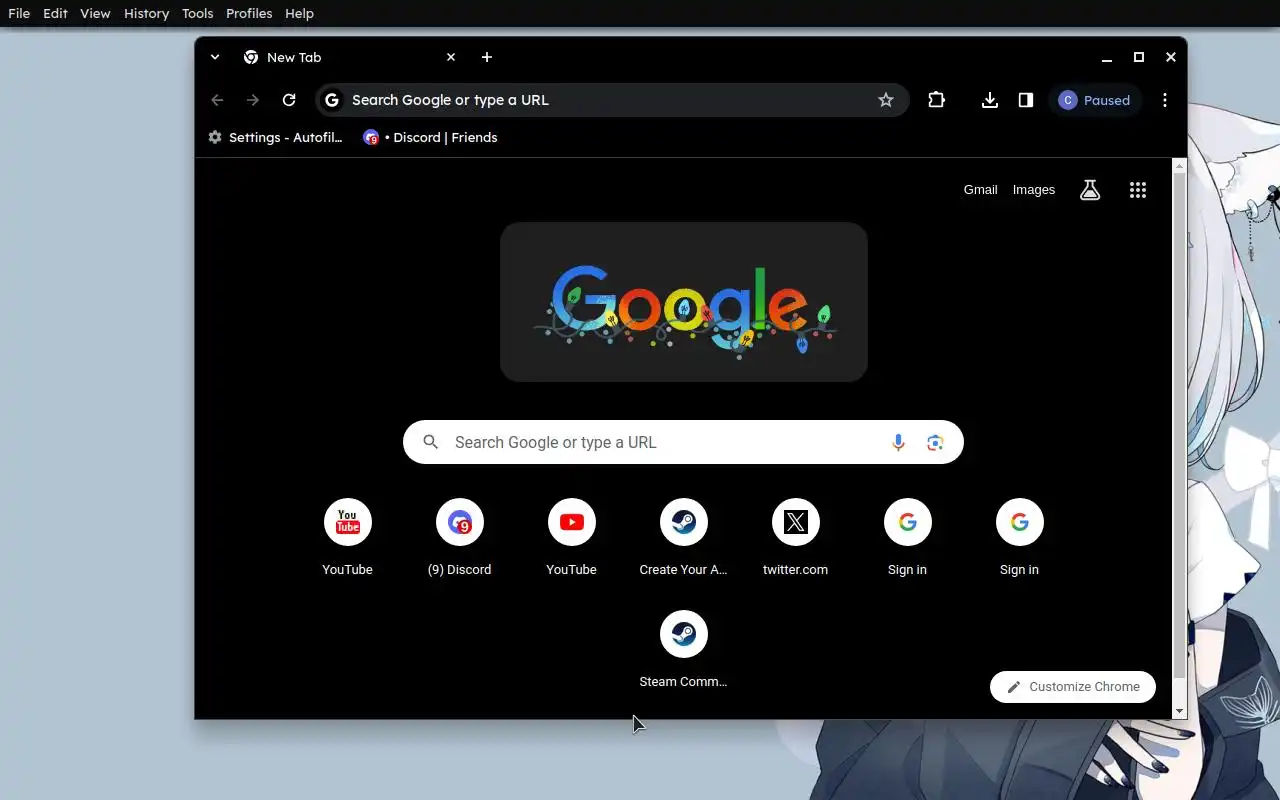Open the Profiles menu
Screen dimensions: 1280x800
tap(249, 13)
